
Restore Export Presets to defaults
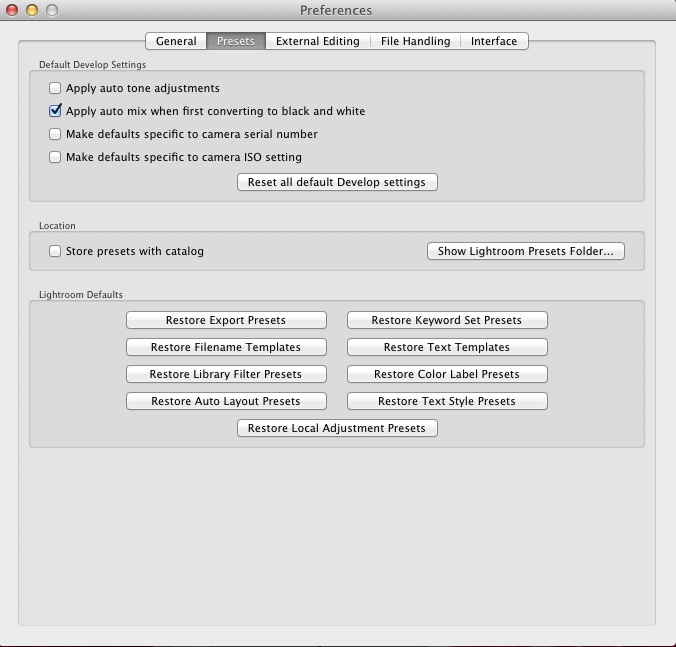tap(226, 320)
